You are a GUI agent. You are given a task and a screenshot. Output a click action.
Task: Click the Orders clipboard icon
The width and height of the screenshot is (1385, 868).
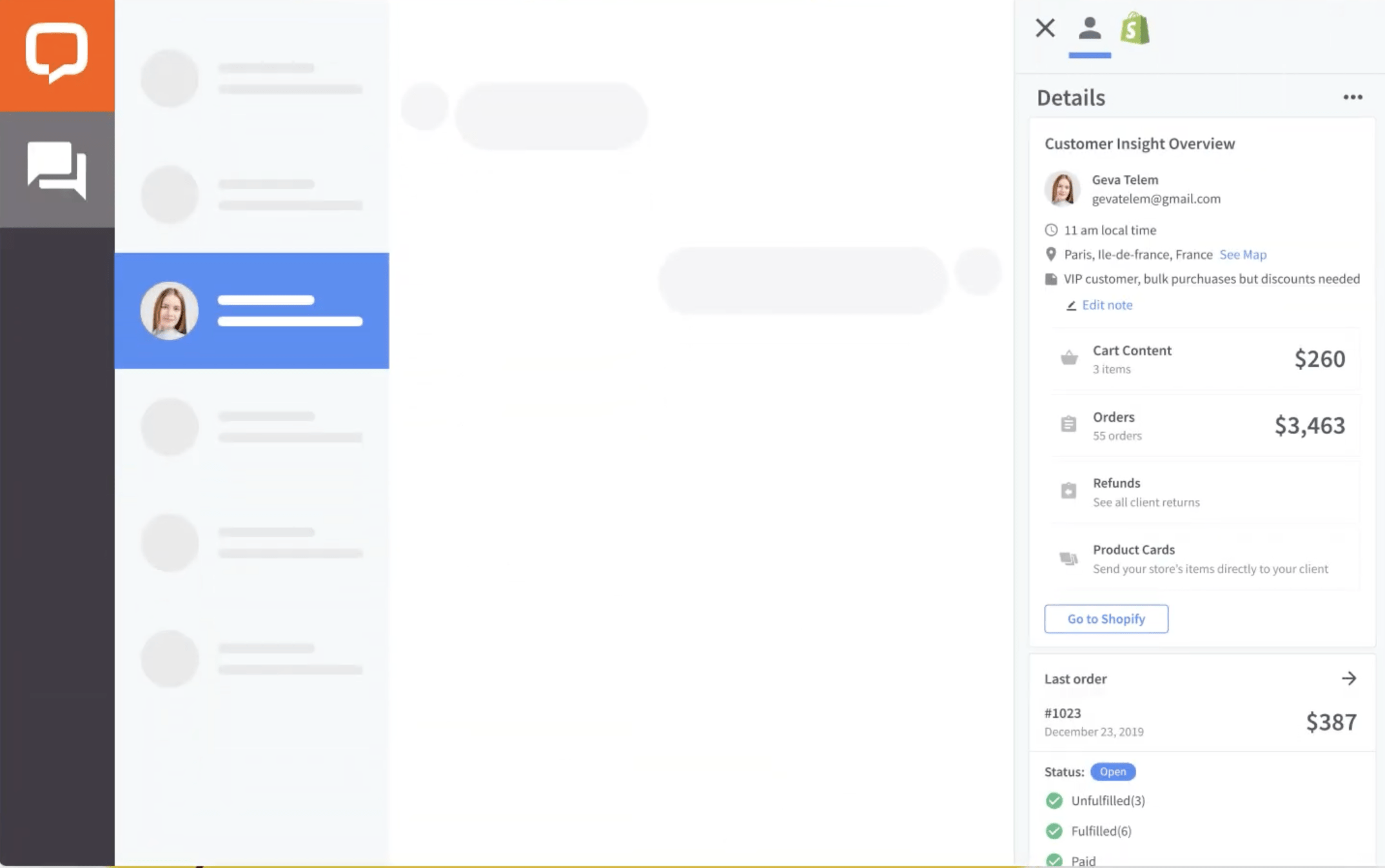(x=1068, y=424)
